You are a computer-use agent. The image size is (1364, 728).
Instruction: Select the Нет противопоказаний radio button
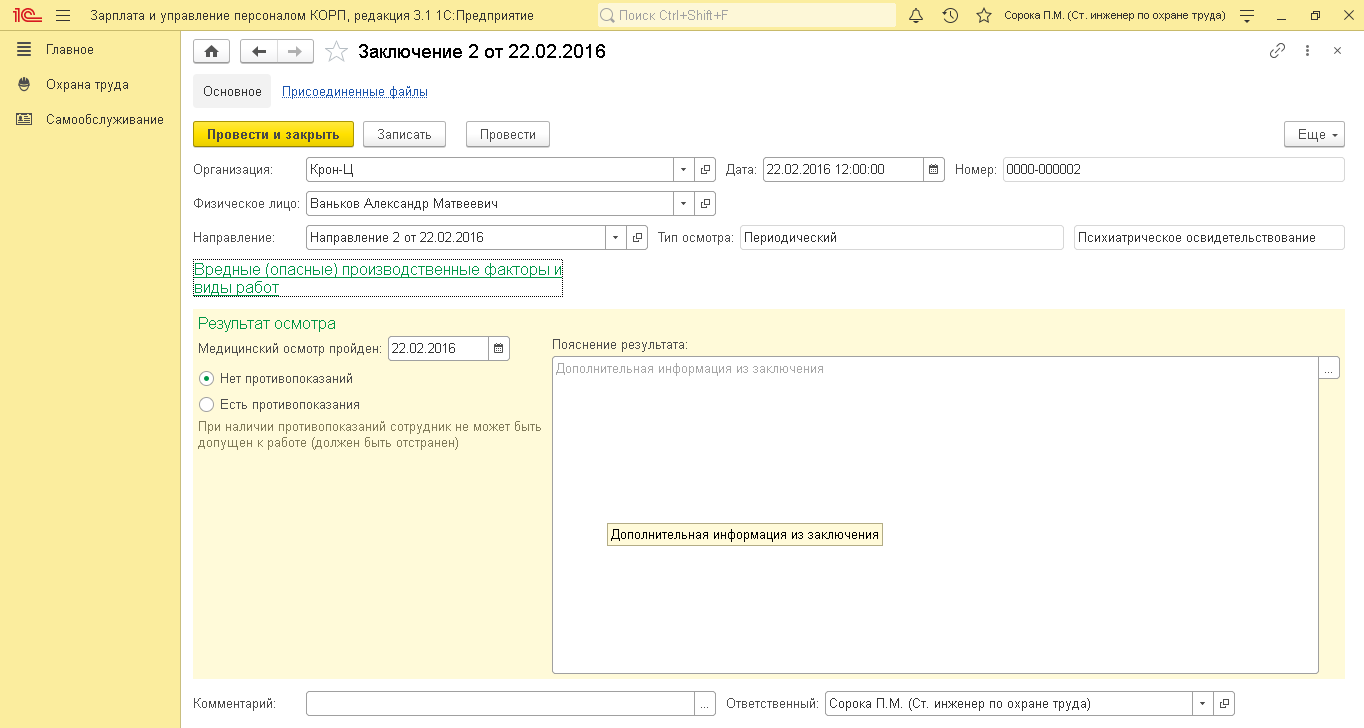(207, 379)
